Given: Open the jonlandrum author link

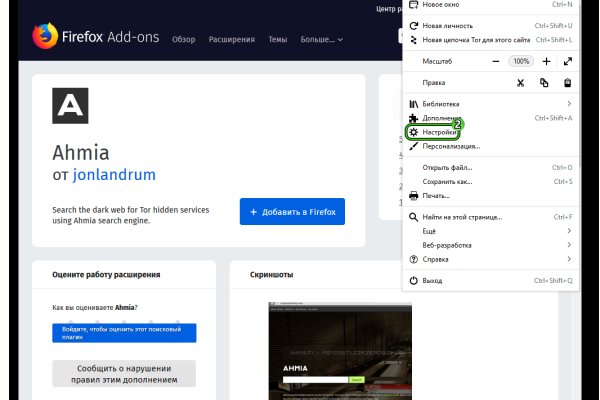Looking at the screenshot, I should click(114, 175).
